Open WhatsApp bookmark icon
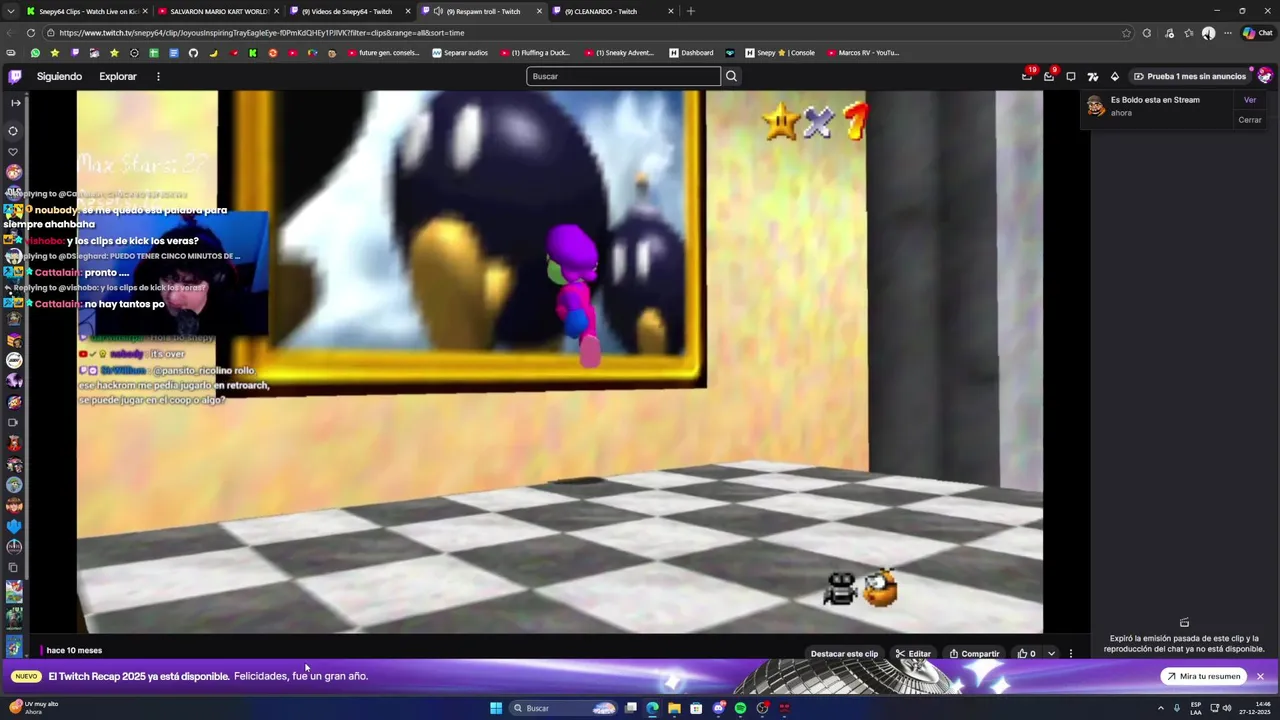This screenshot has height=720, width=1280. (x=35, y=53)
